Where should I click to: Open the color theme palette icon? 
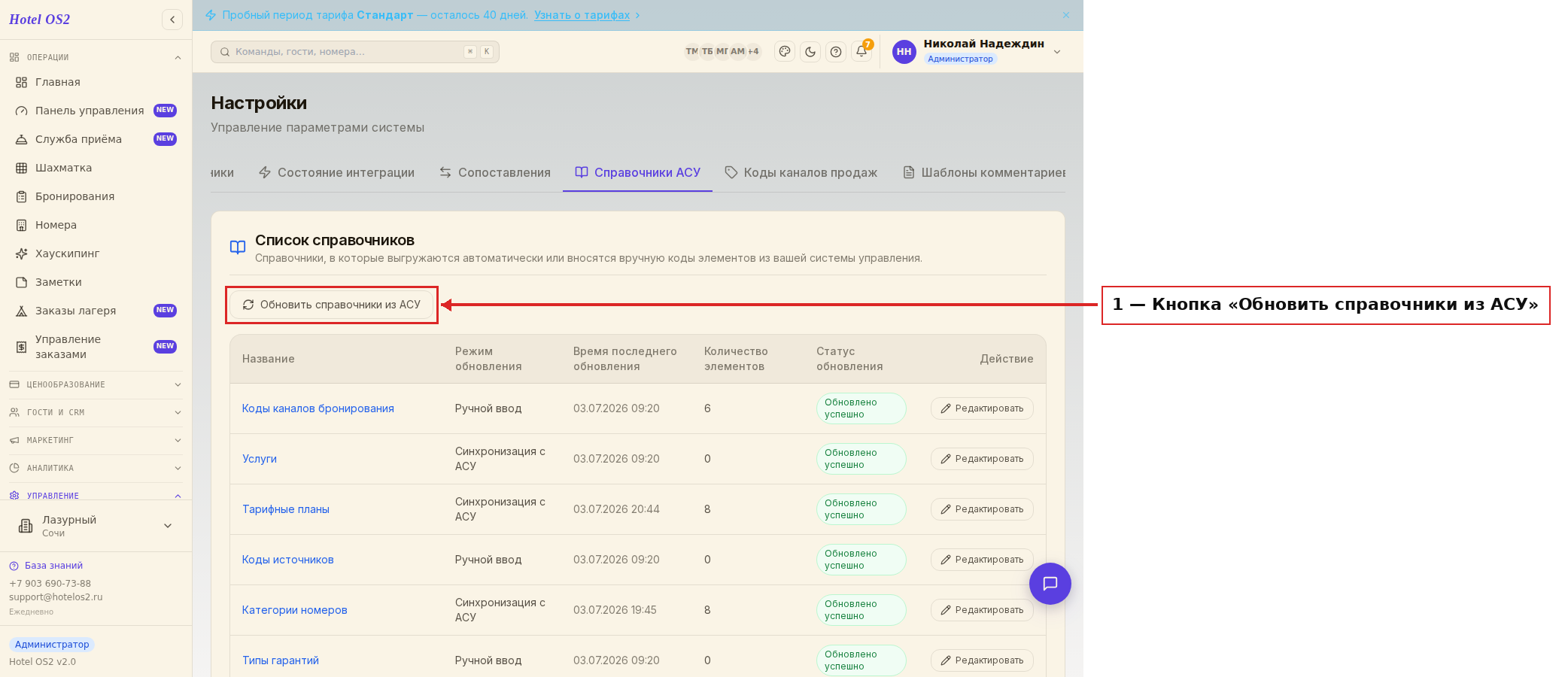coord(785,51)
